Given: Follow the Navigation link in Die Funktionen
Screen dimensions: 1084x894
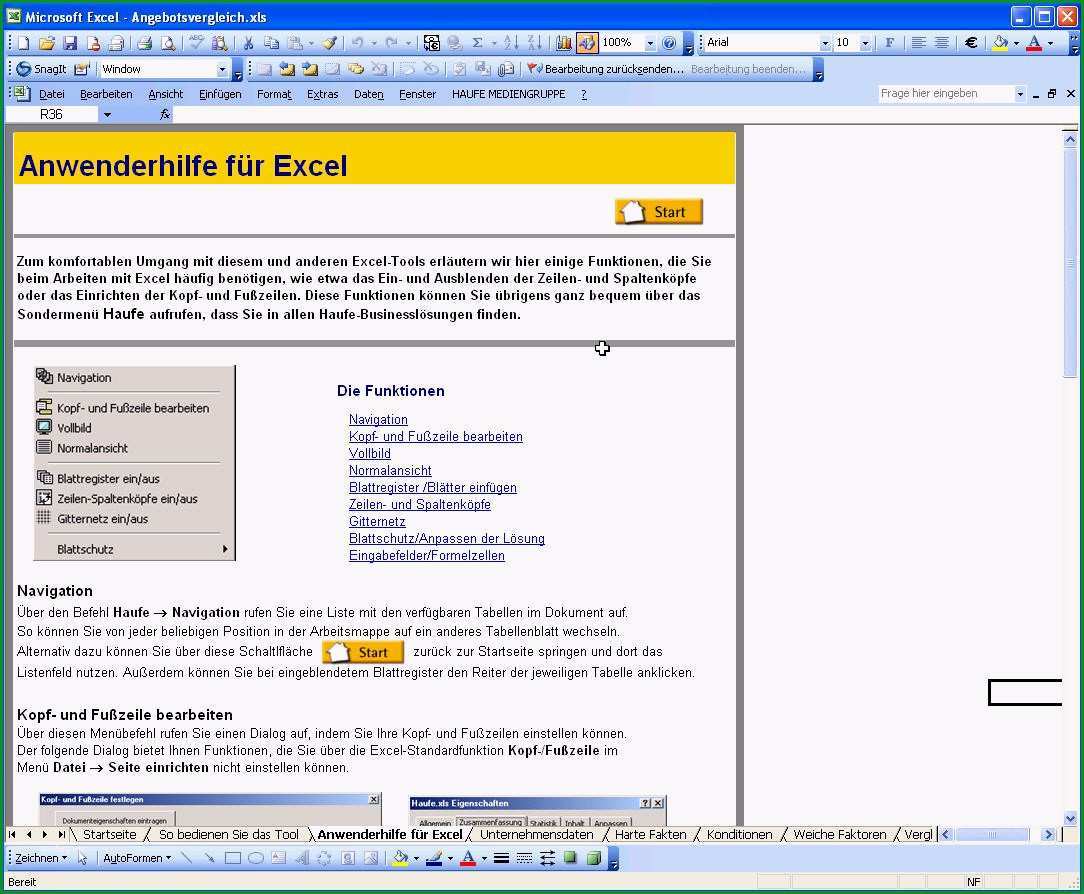Looking at the screenshot, I should tap(378, 420).
